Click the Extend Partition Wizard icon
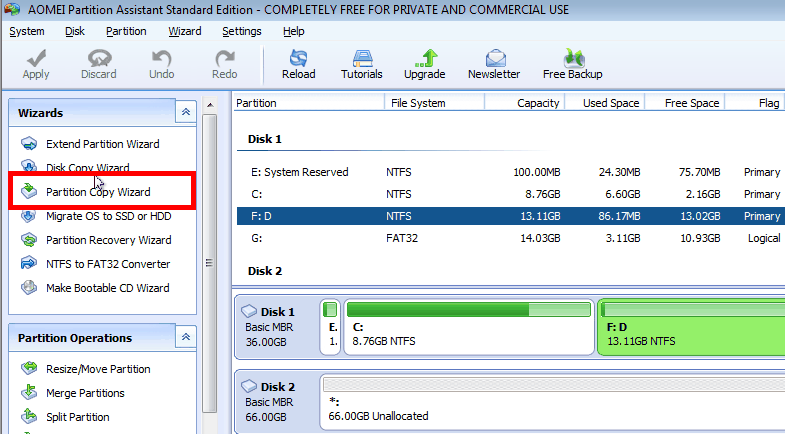This screenshot has width=785, height=434. [29, 144]
